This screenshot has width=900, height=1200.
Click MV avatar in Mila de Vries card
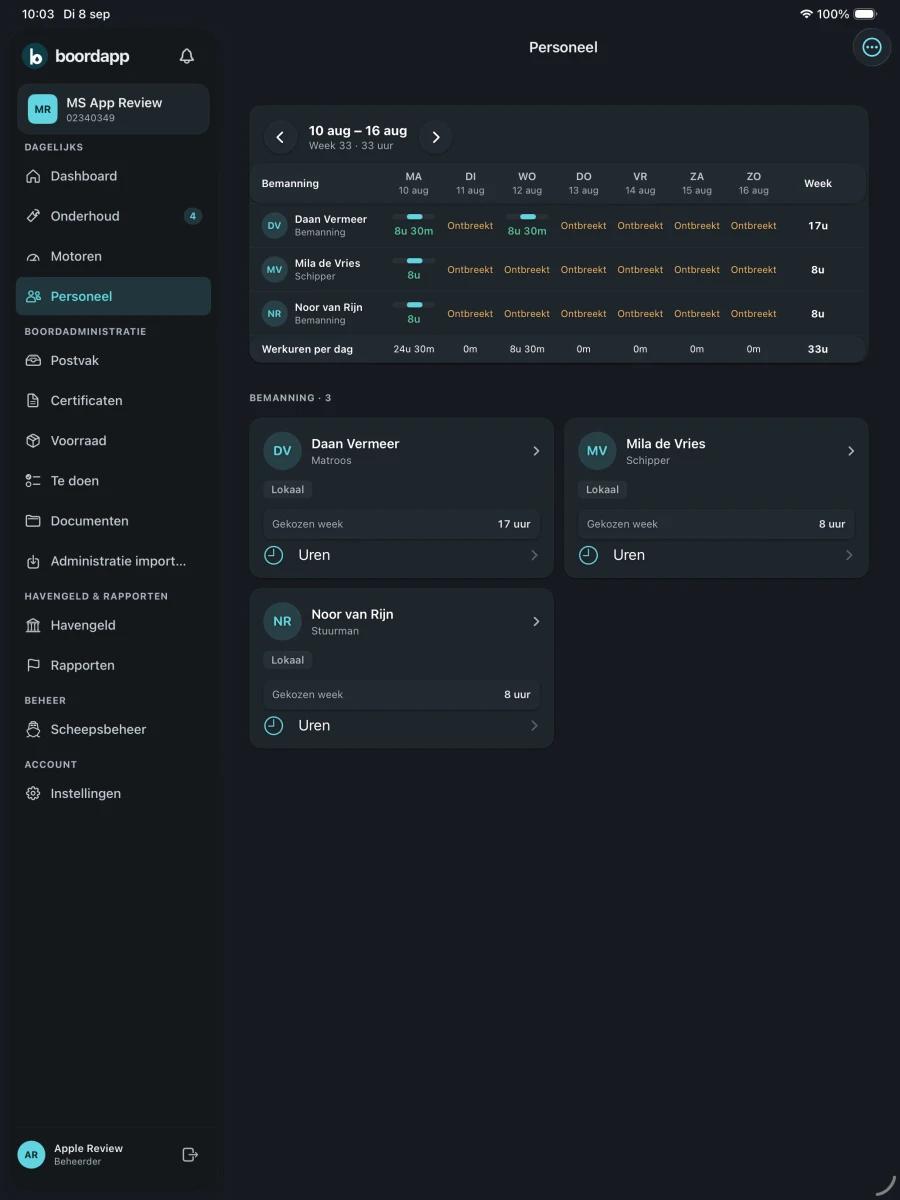pos(597,451)
